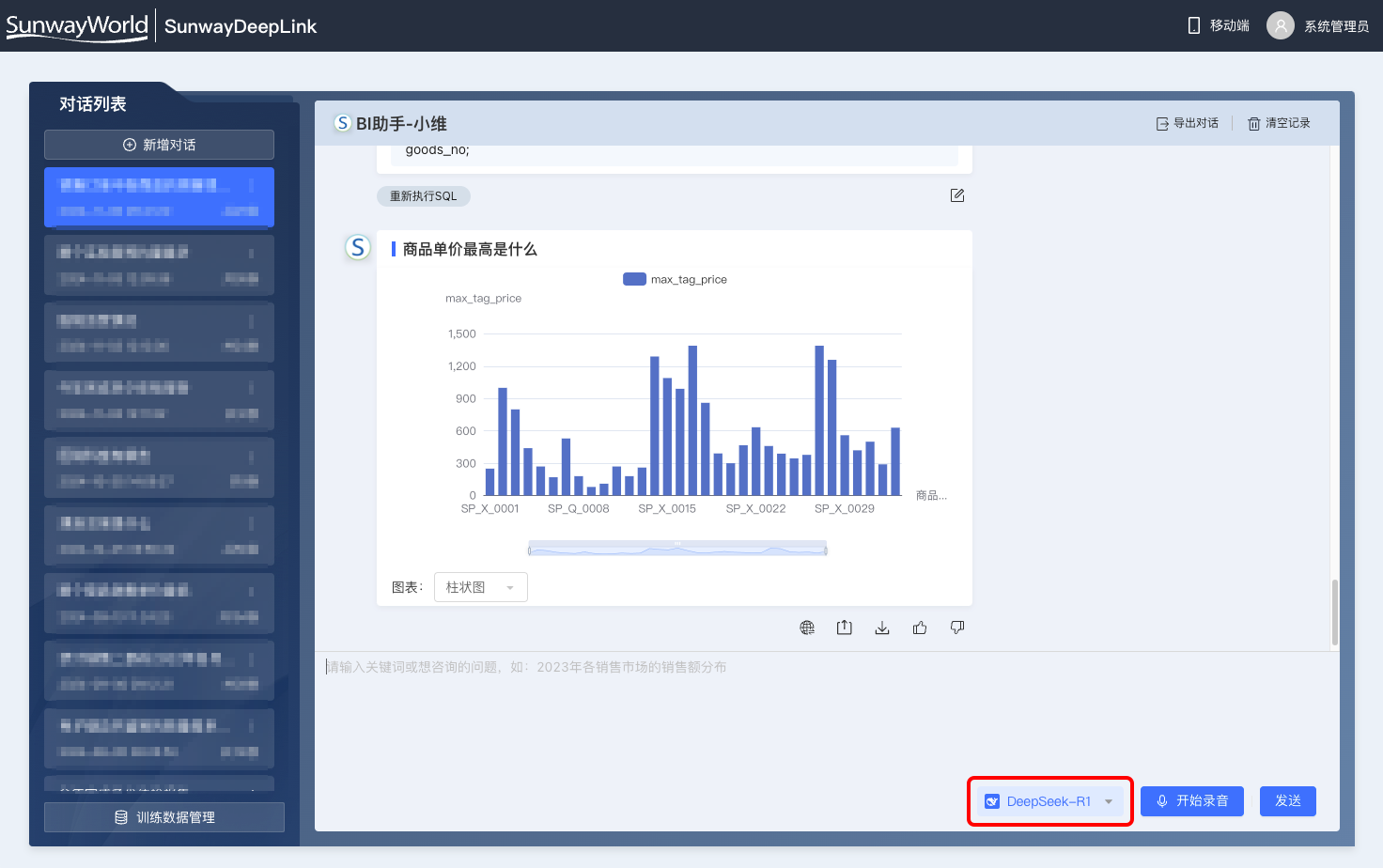This screenshot has height=868, width=1383.
Task: Click the system administrator avatar icon
Action: tap(1280, 25)
